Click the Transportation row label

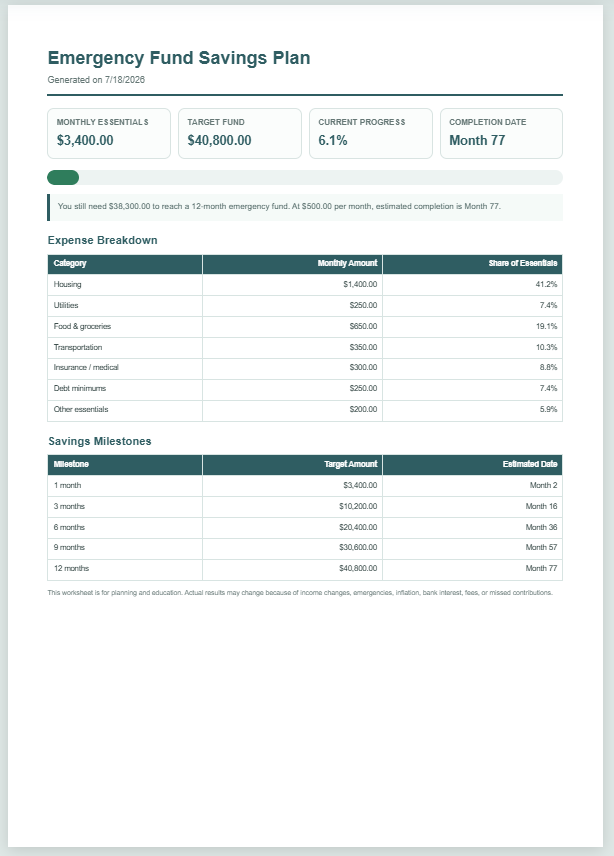pos(78,347)
